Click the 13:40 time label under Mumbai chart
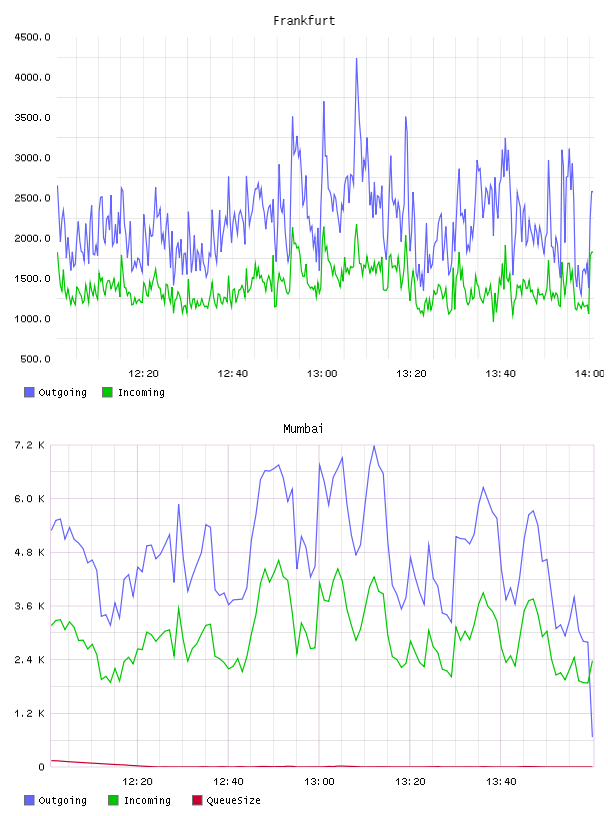 501,781
